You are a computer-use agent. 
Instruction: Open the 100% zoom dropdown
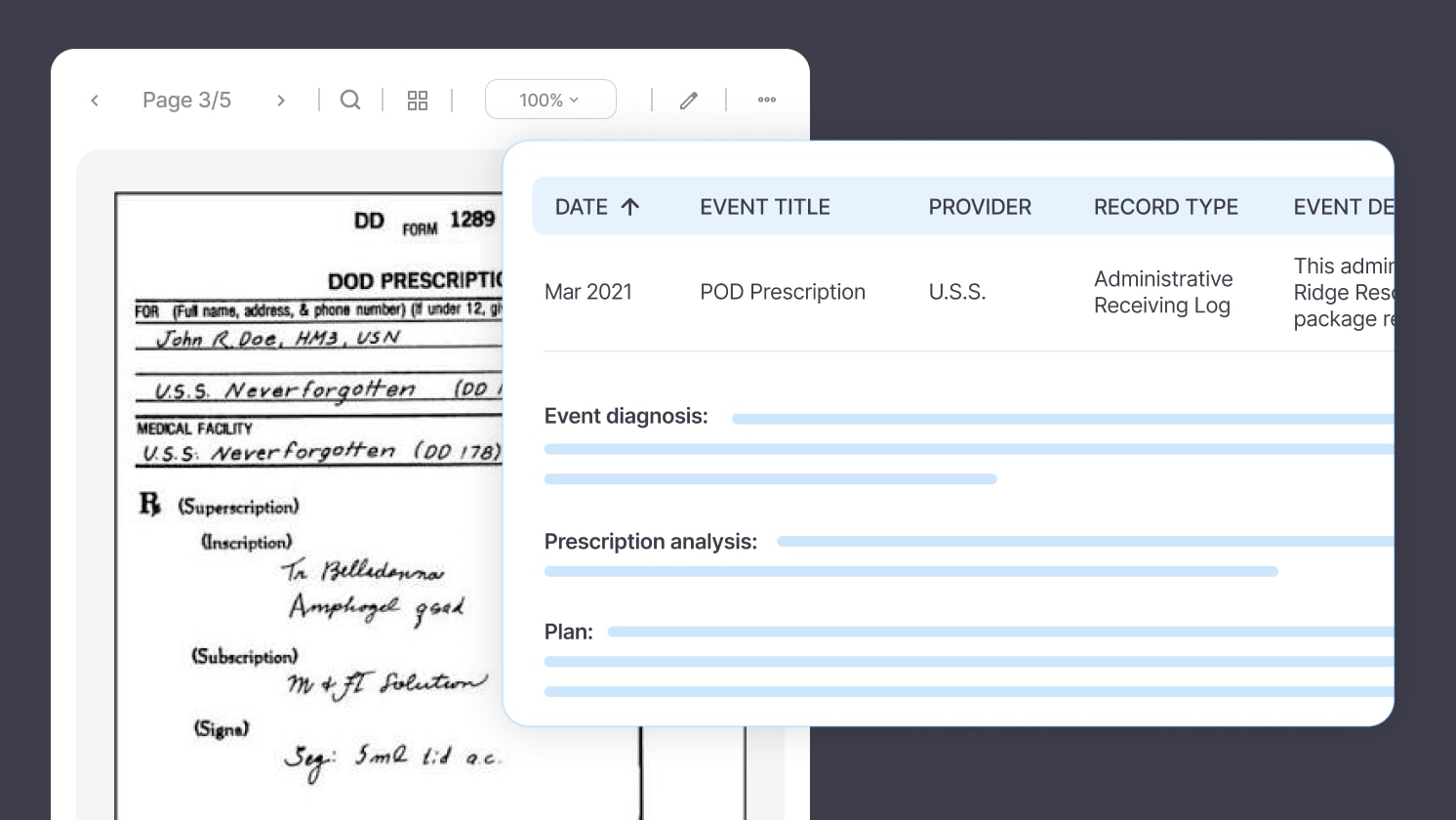[x=550, y=100]
